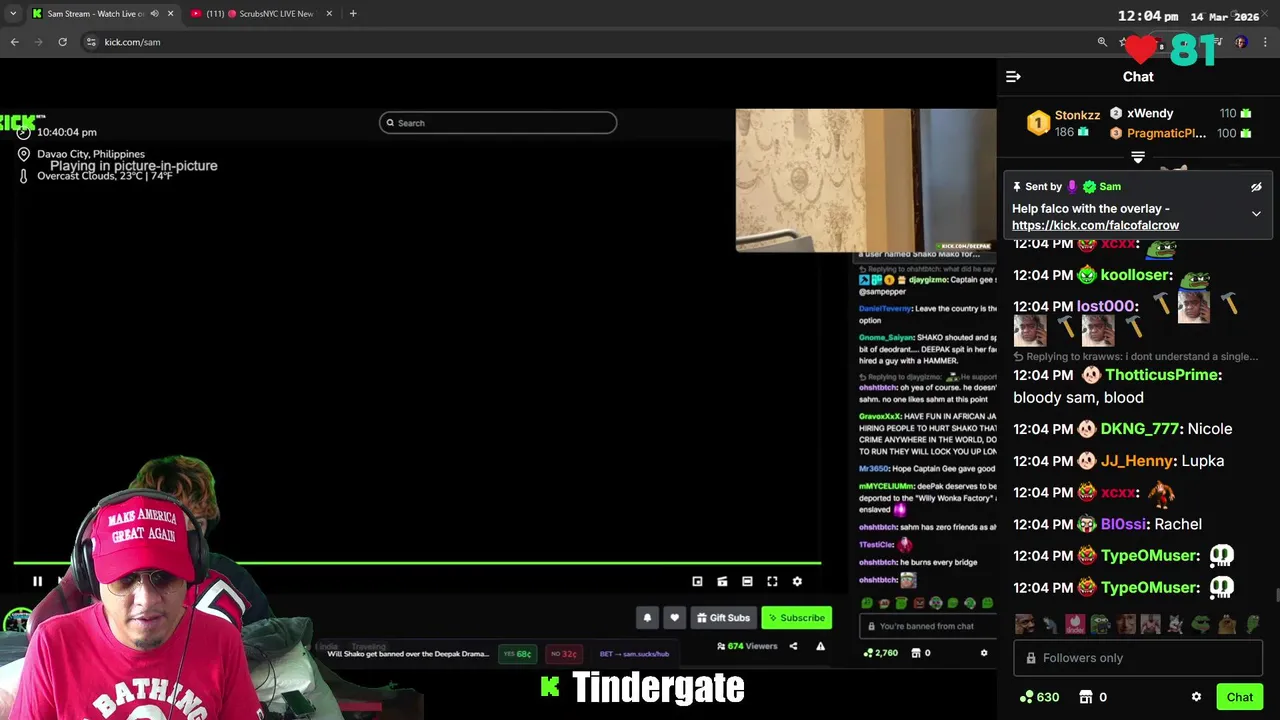
Task: Open the sam.sucks/hub BET link
Action: coord(634,654)
